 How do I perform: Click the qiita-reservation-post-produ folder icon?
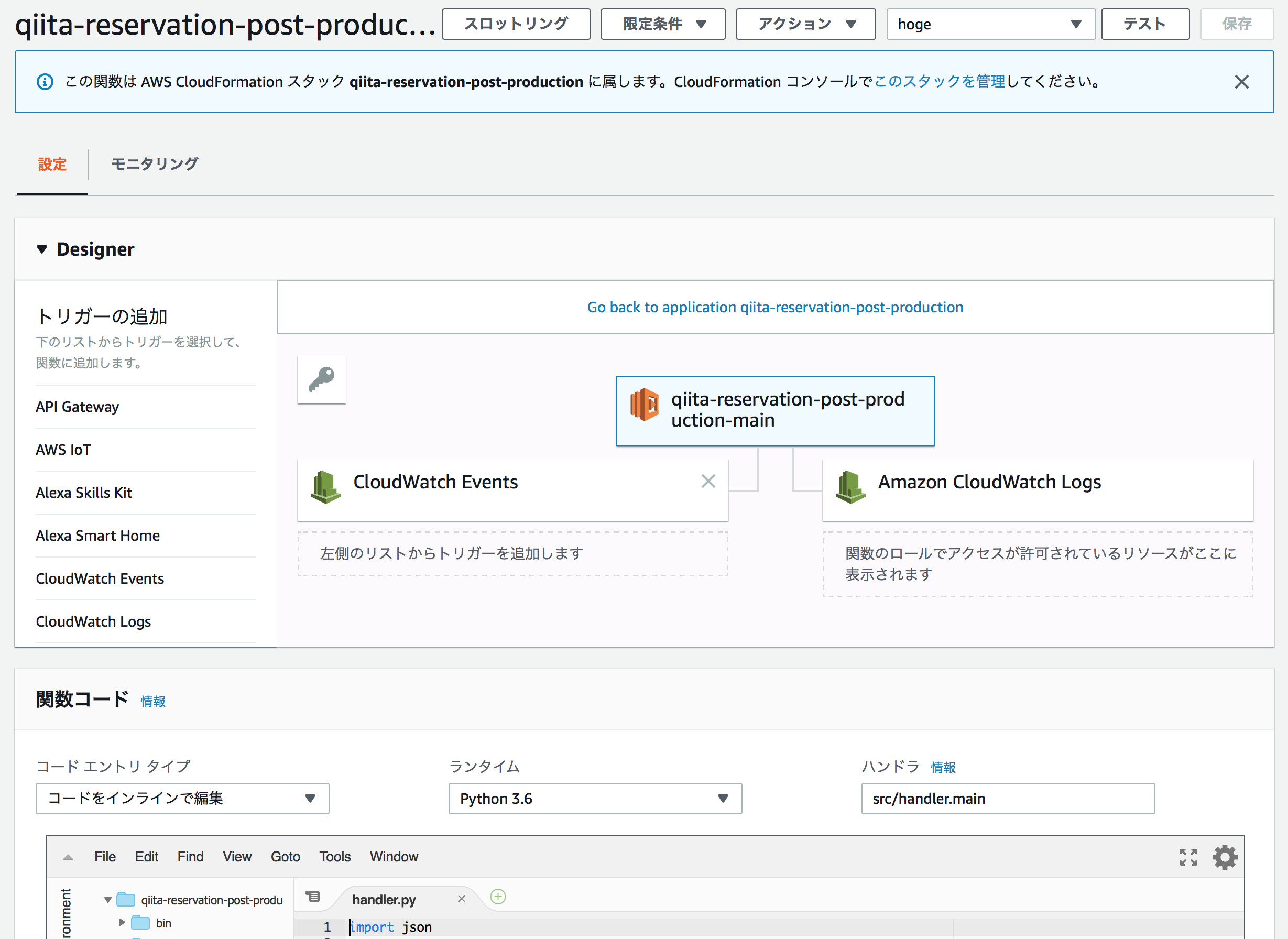[126, 899]
